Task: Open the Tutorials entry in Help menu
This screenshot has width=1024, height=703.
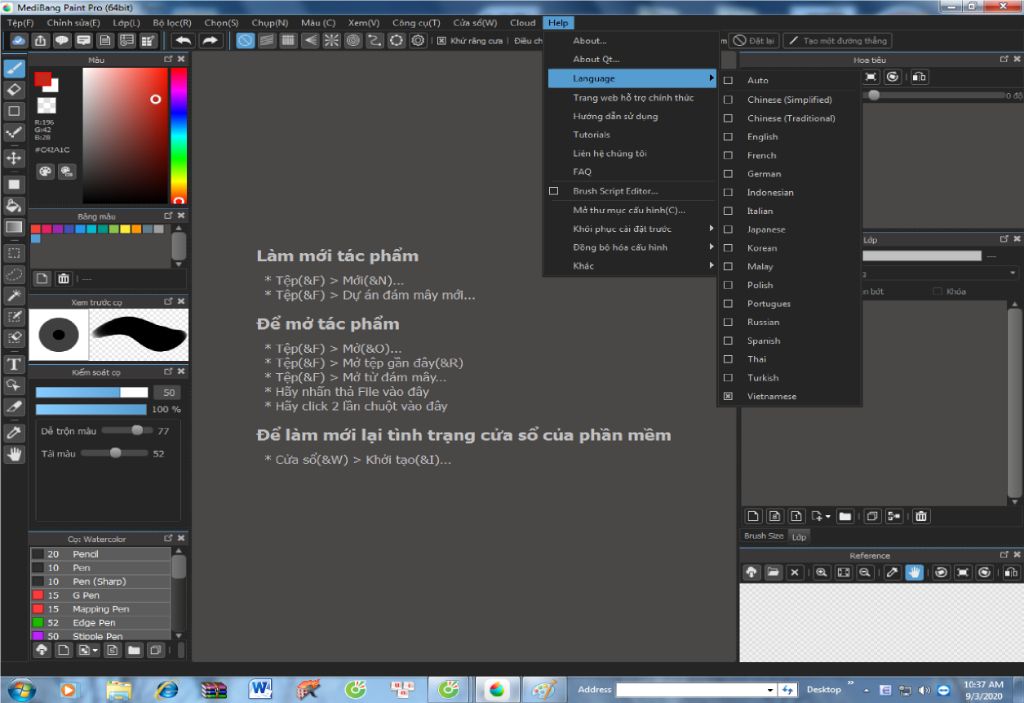Action: coord(591,135)
